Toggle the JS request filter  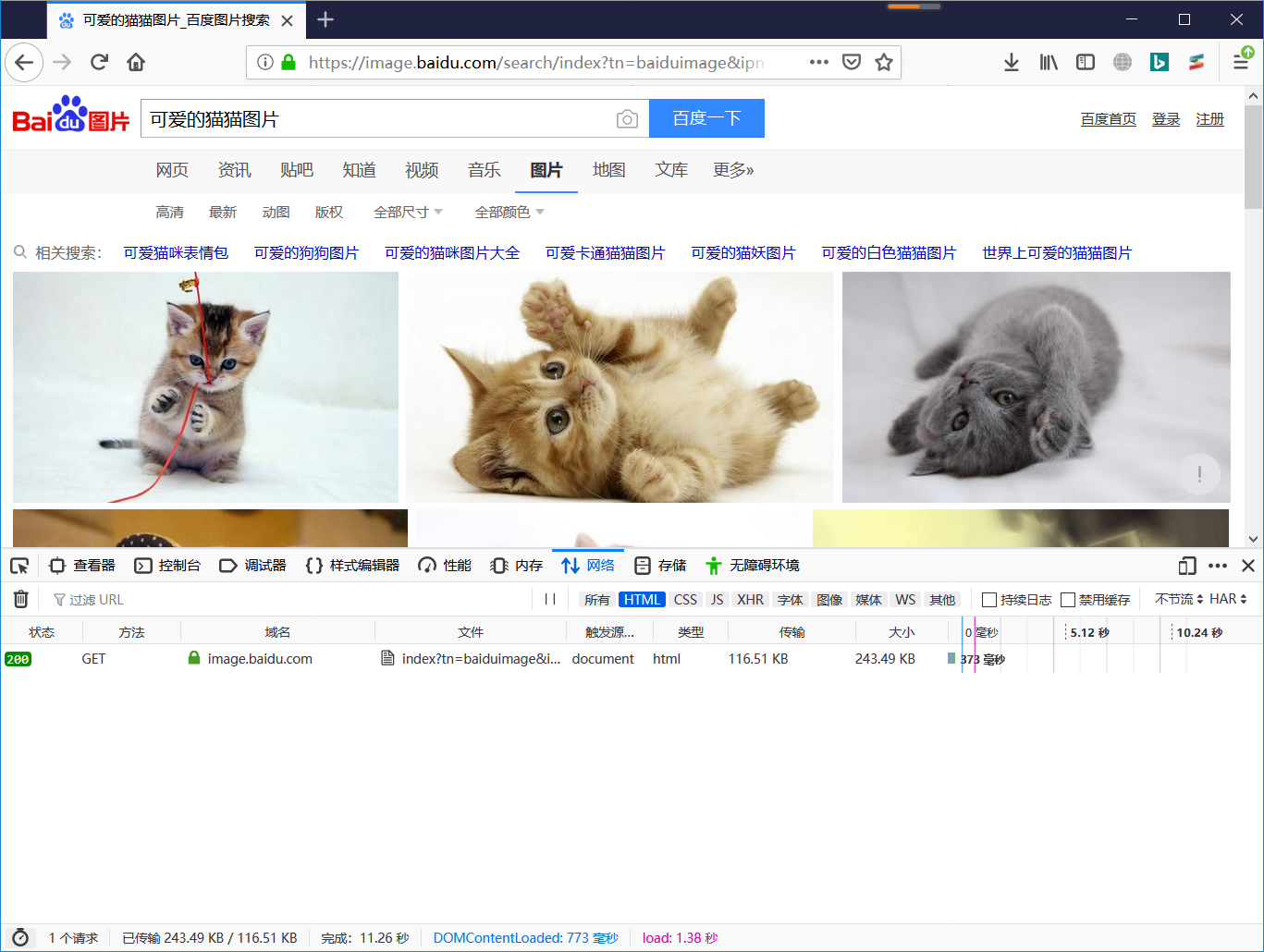pyautogui.click(x=717, y=600)
